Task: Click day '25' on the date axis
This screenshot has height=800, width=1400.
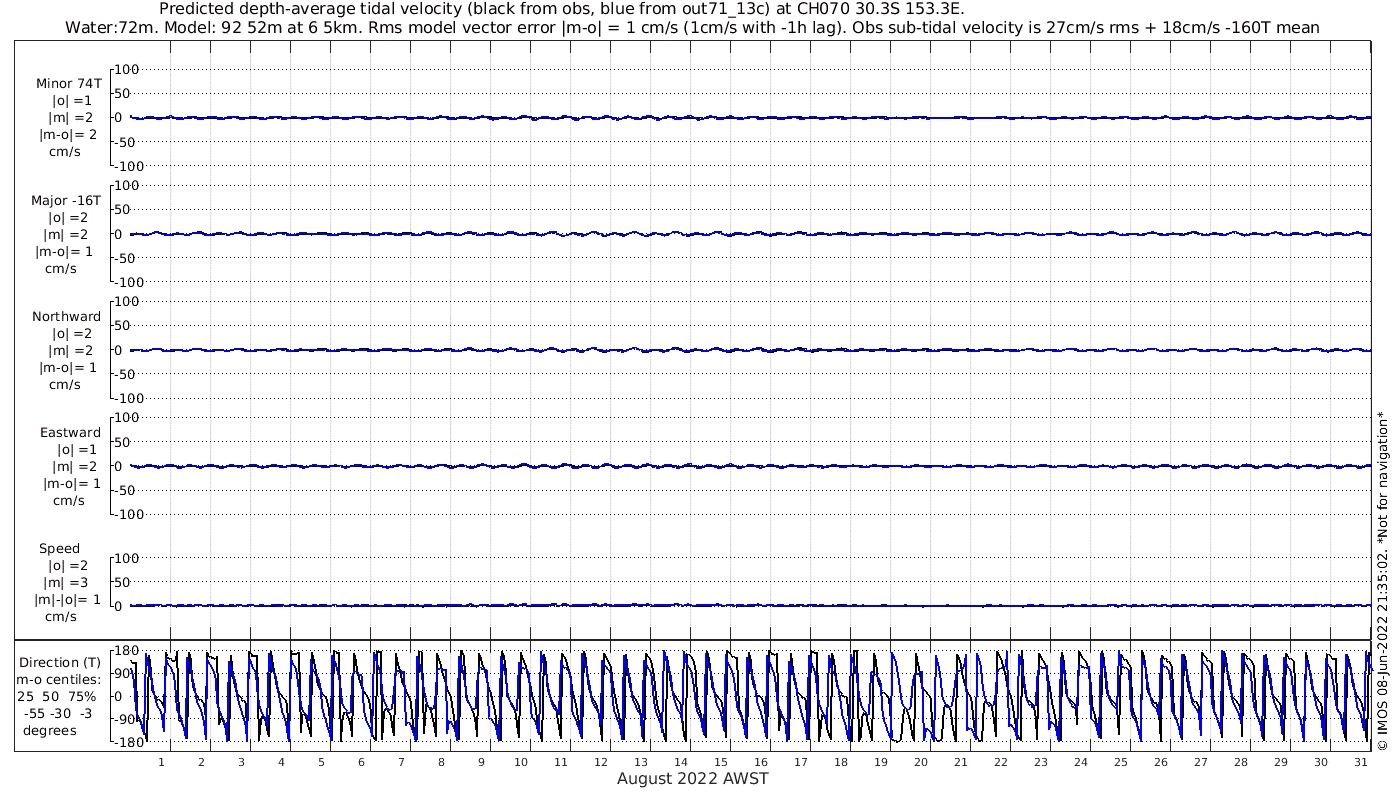Action: pyautogui.click(x=1121, y=762)
